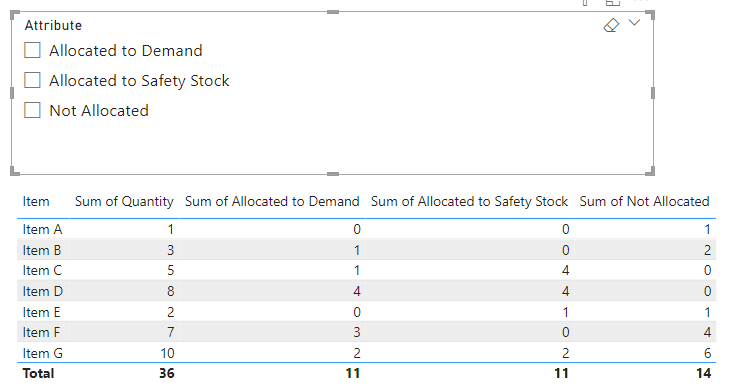Image resolution: width=748 pixels, height=387 pixels.
Task: Check the Allocated to Demand checkbox
Action: 32,50
